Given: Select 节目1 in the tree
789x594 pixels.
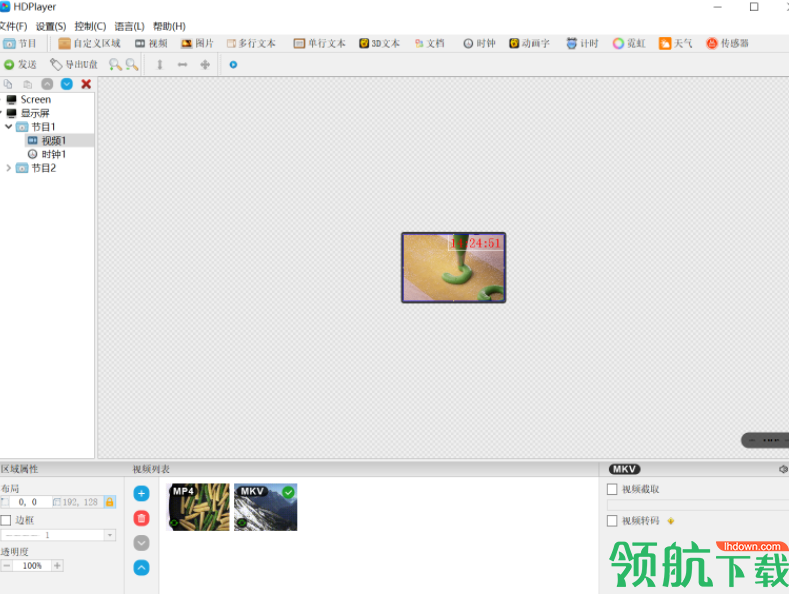Looking at the screenshot, I should click(43, 126).
